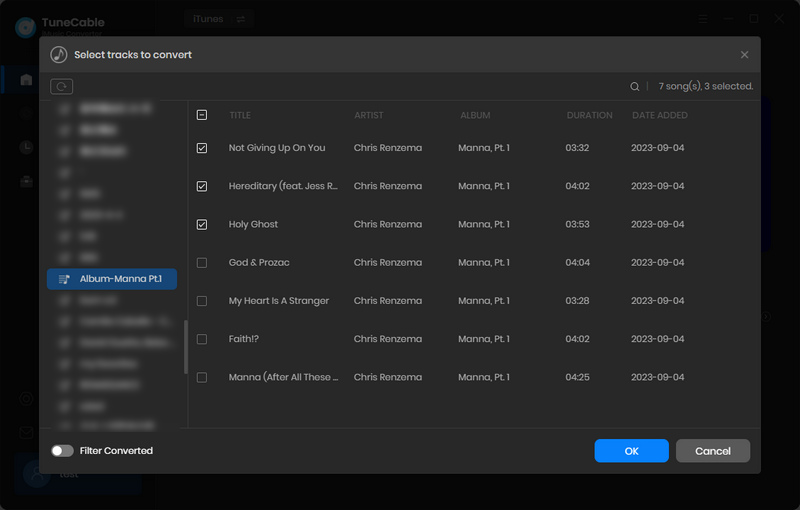Click the Hereditary (feat. Jess R... title

[283, 186]
